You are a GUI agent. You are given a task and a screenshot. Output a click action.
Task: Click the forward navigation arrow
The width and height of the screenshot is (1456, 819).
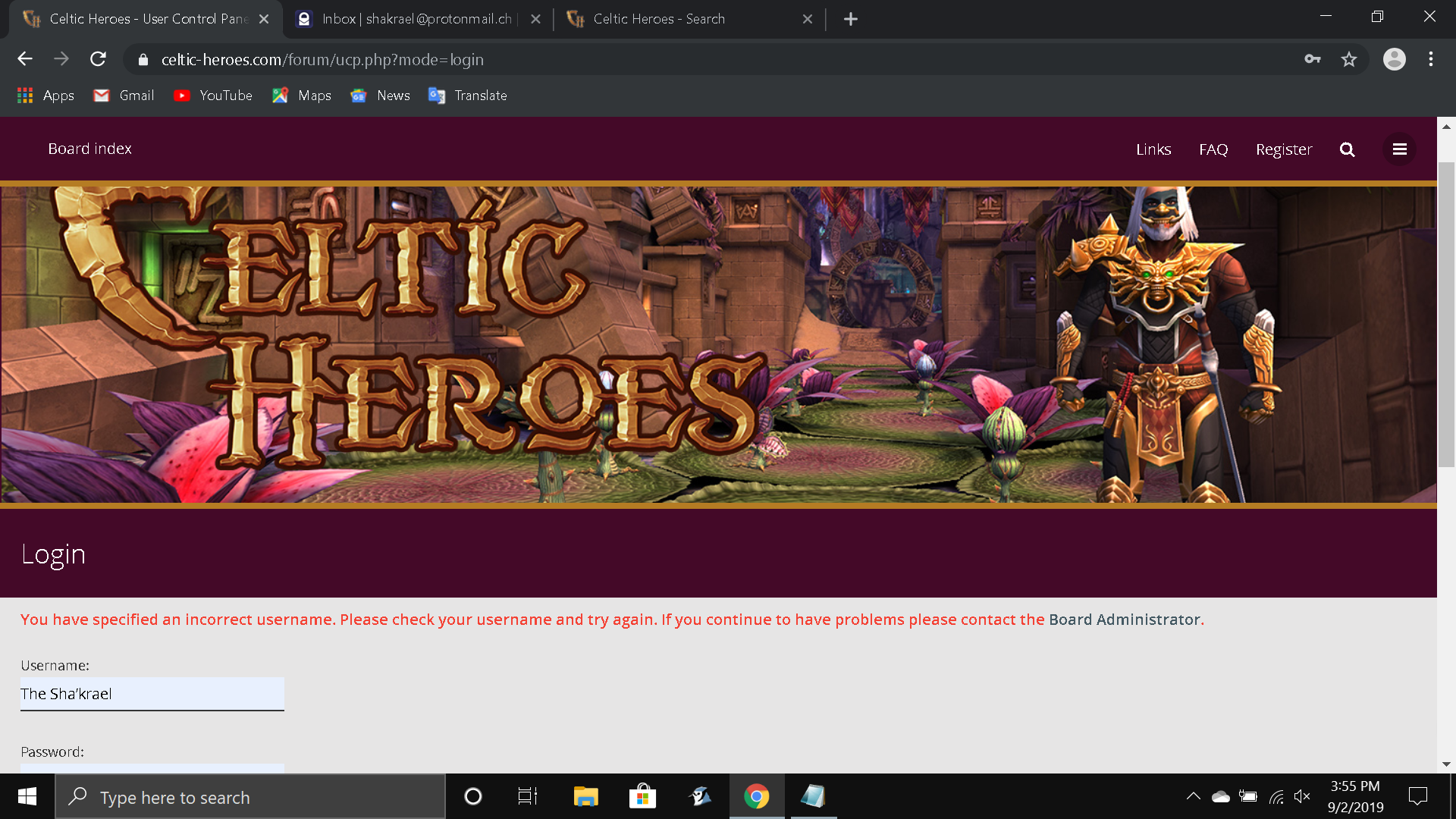tap(61, 59)
